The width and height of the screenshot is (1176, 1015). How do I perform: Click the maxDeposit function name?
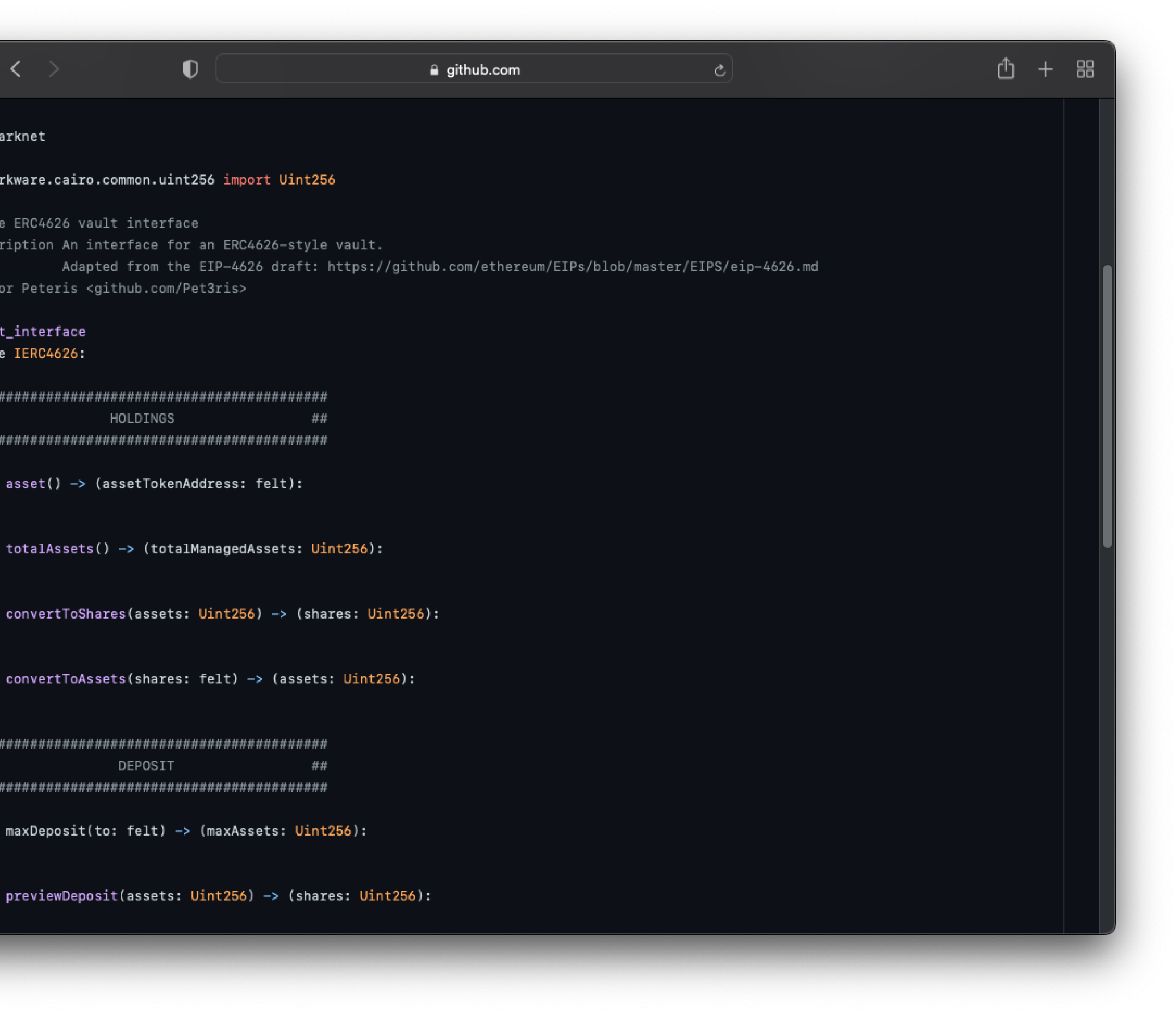pos(45,831)
